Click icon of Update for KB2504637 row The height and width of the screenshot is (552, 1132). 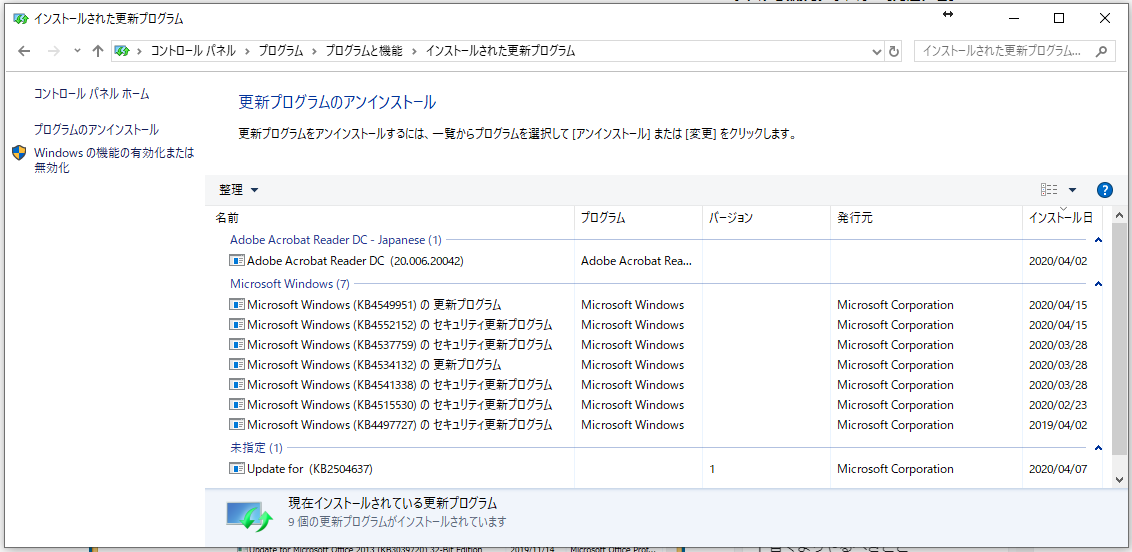point(237,469)
